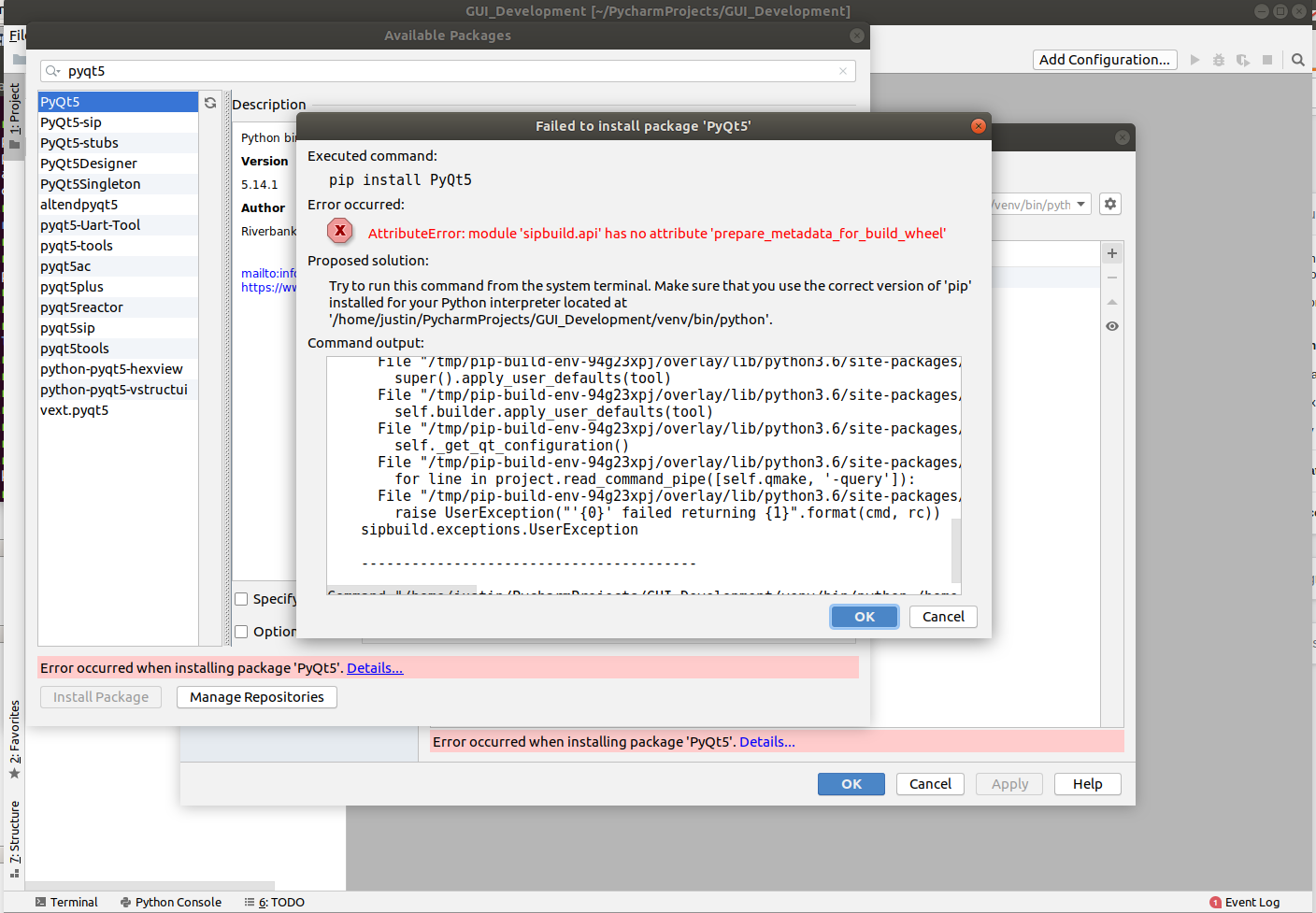Click the Manage Repositories button
Viewport: 1316px width, 913px height.
pyautogui.click(x=257, y=697)
